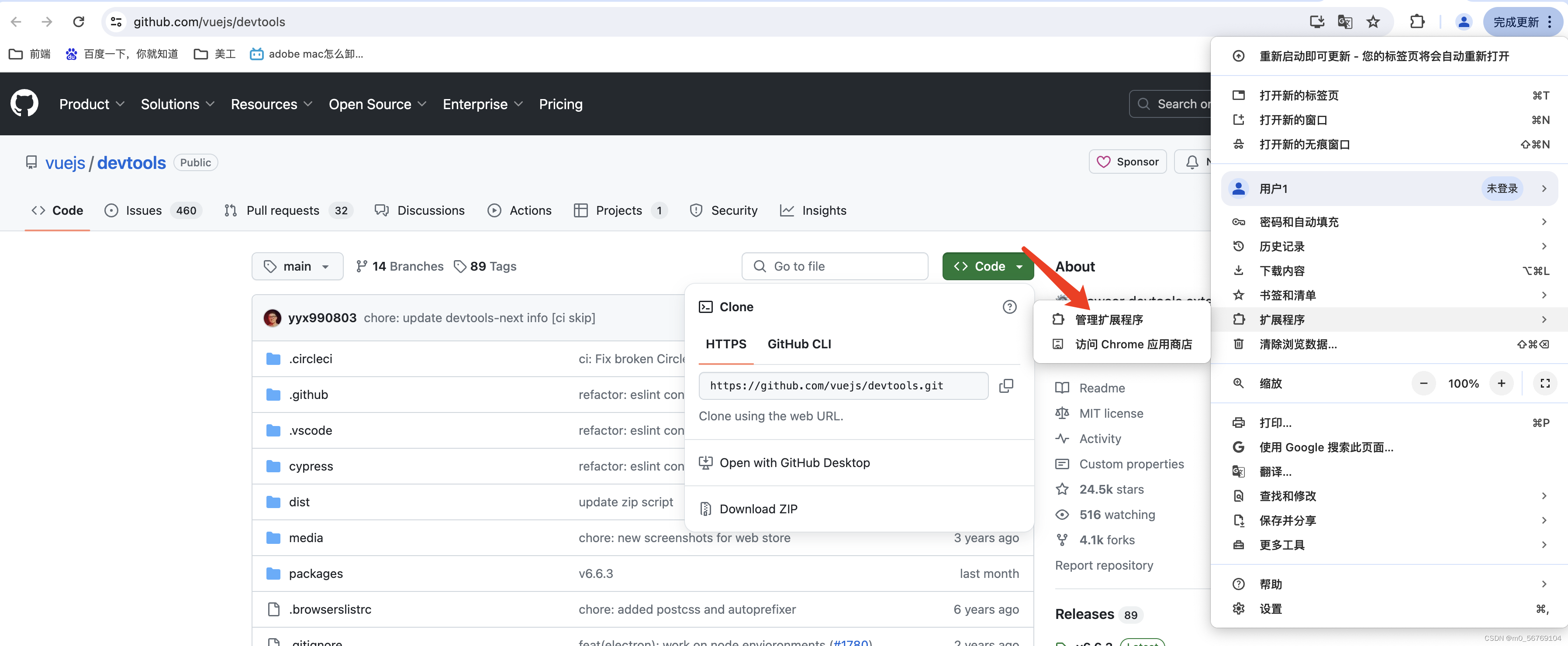This screenshot has width=1568, height=646.
Task: Enter fullscreen via the zoom row icon
Action: tap(1544, 383)
